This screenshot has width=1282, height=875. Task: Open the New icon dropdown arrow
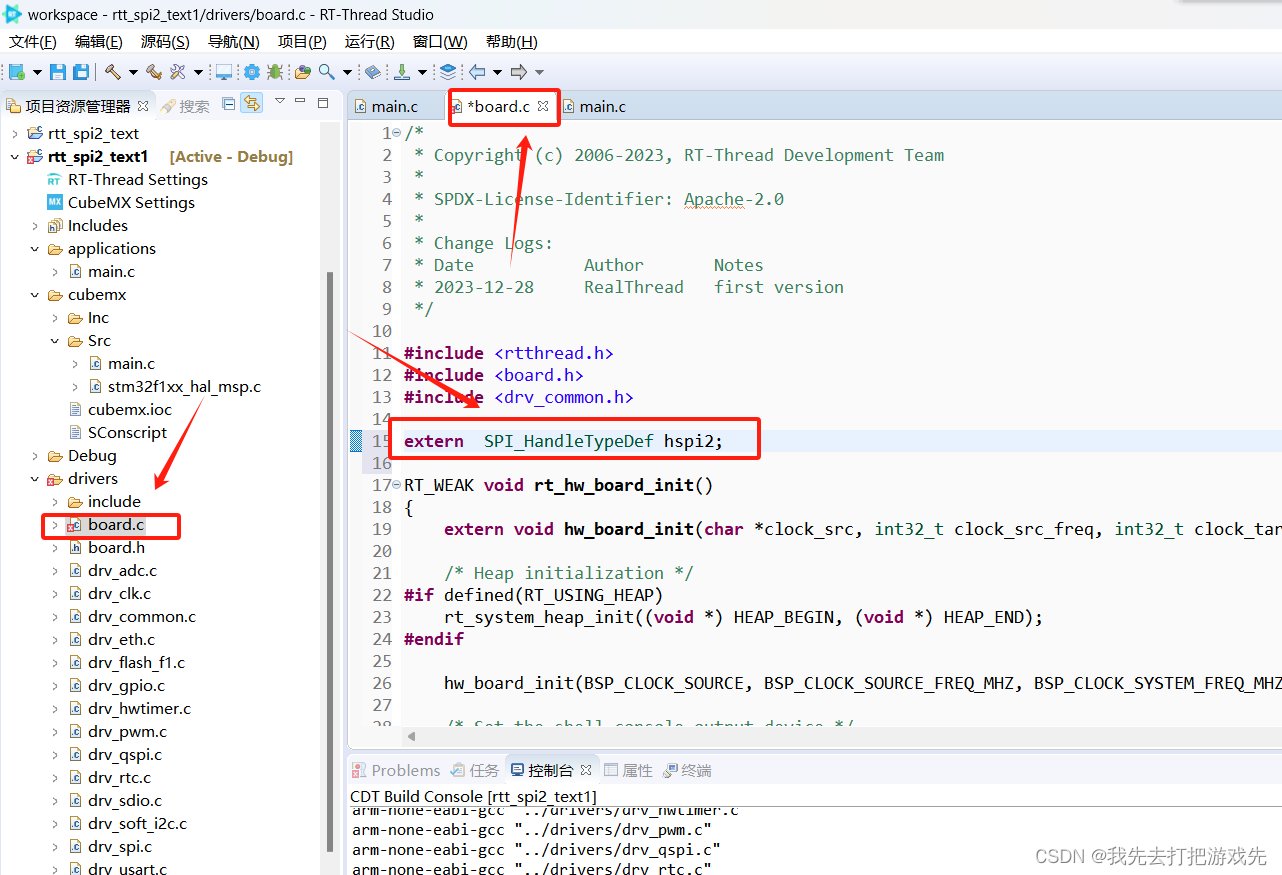[37, 72]
